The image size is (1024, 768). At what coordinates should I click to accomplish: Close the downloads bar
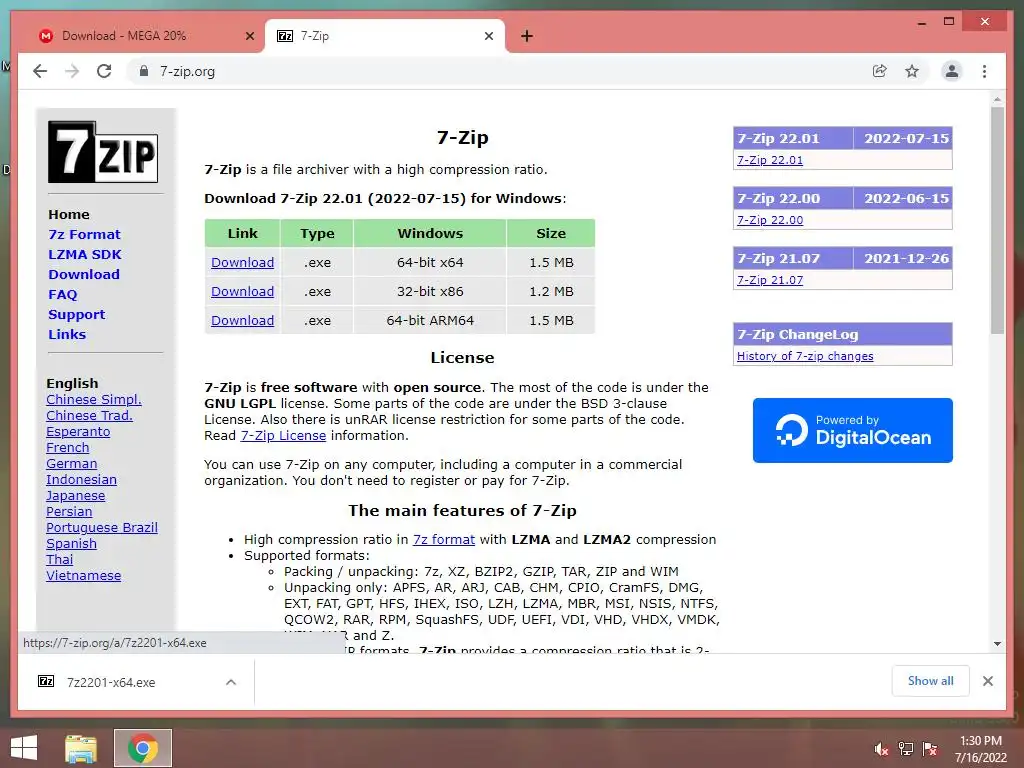(987, 681)
